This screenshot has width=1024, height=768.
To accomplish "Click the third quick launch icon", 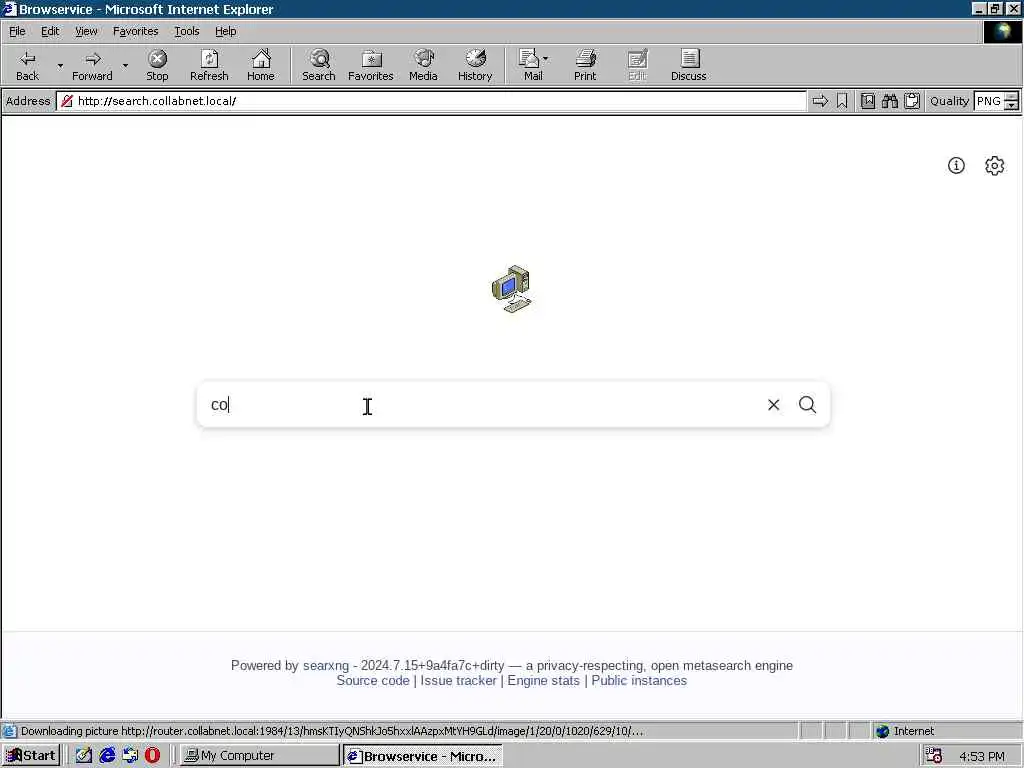I will click(130, 756).
